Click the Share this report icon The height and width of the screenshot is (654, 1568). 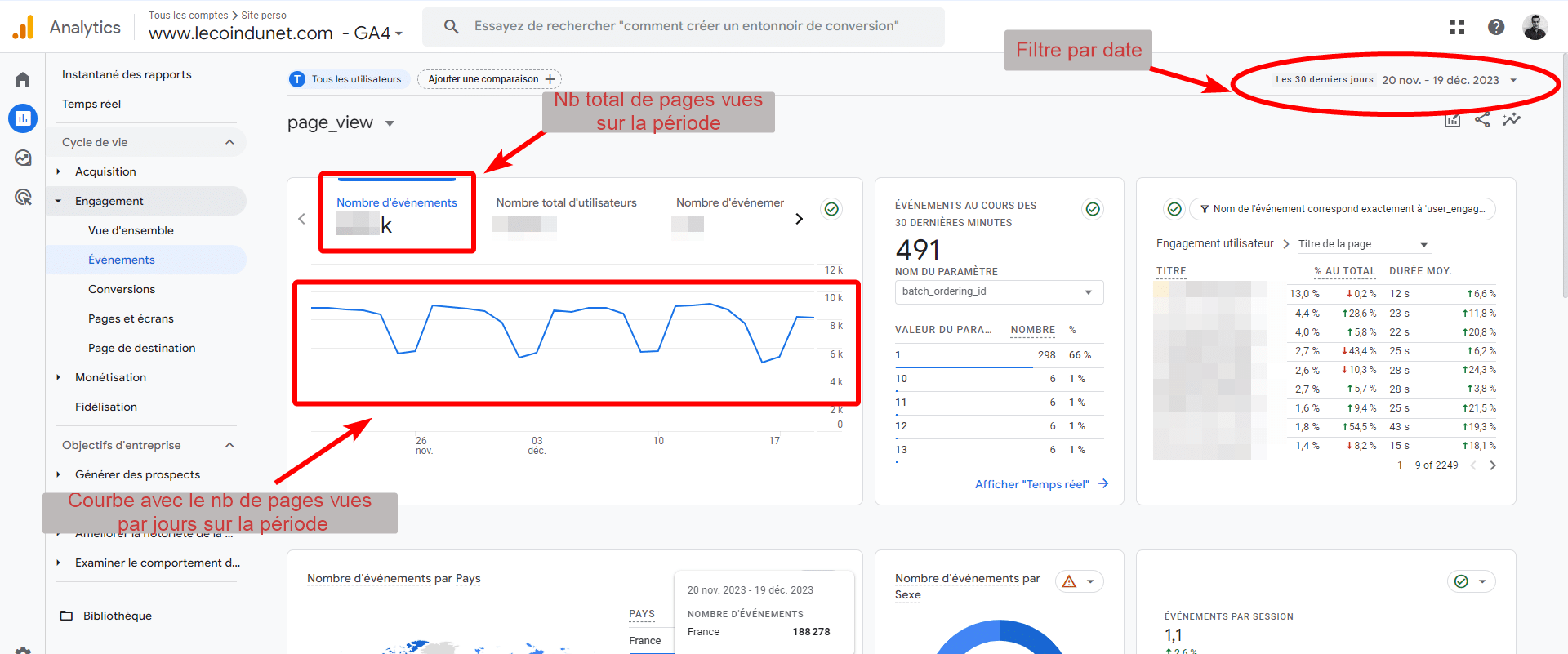(x=1482, y=120)
